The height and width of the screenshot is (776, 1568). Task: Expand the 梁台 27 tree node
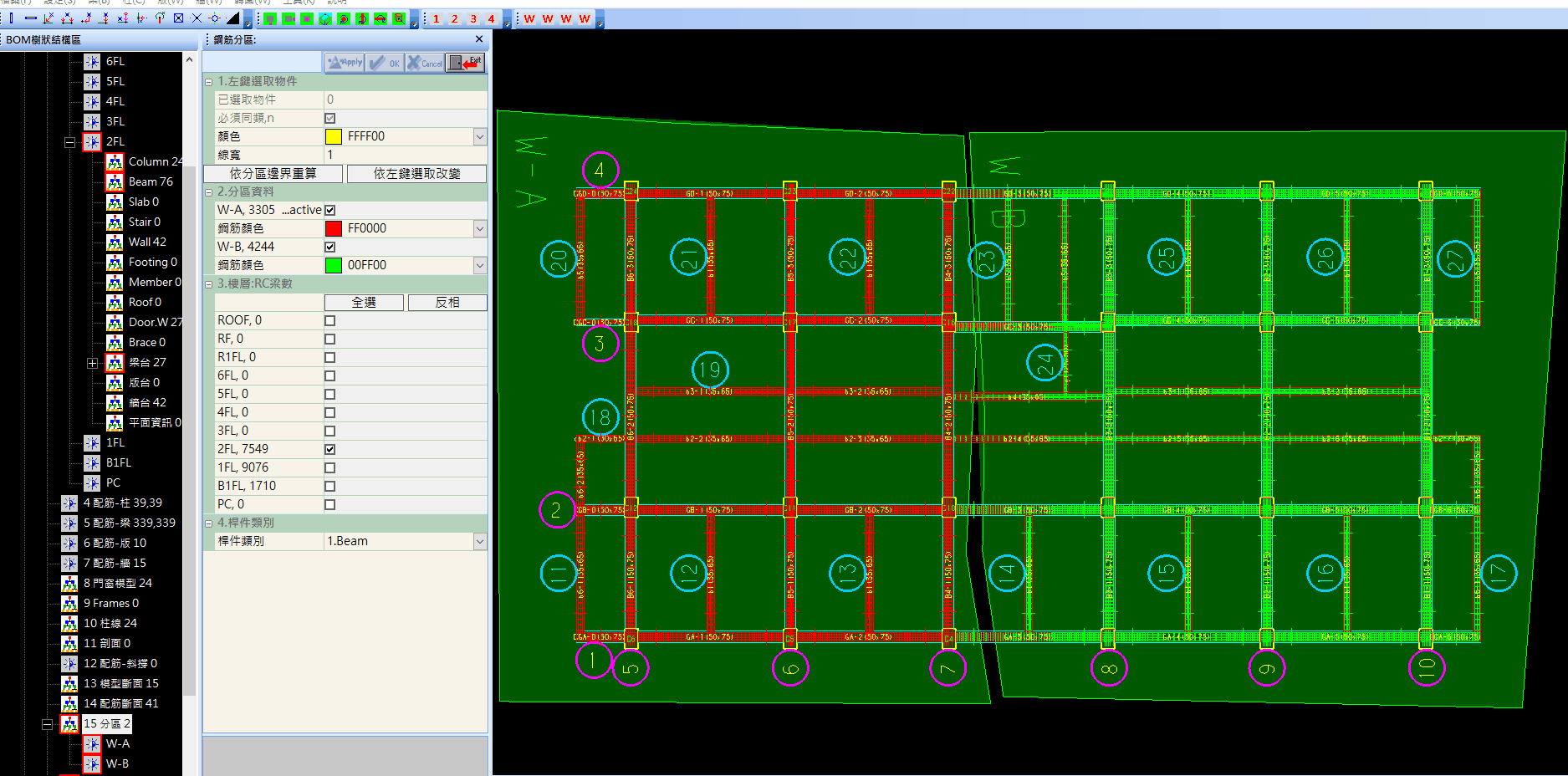pyautogui.click(x=93, y=363)
